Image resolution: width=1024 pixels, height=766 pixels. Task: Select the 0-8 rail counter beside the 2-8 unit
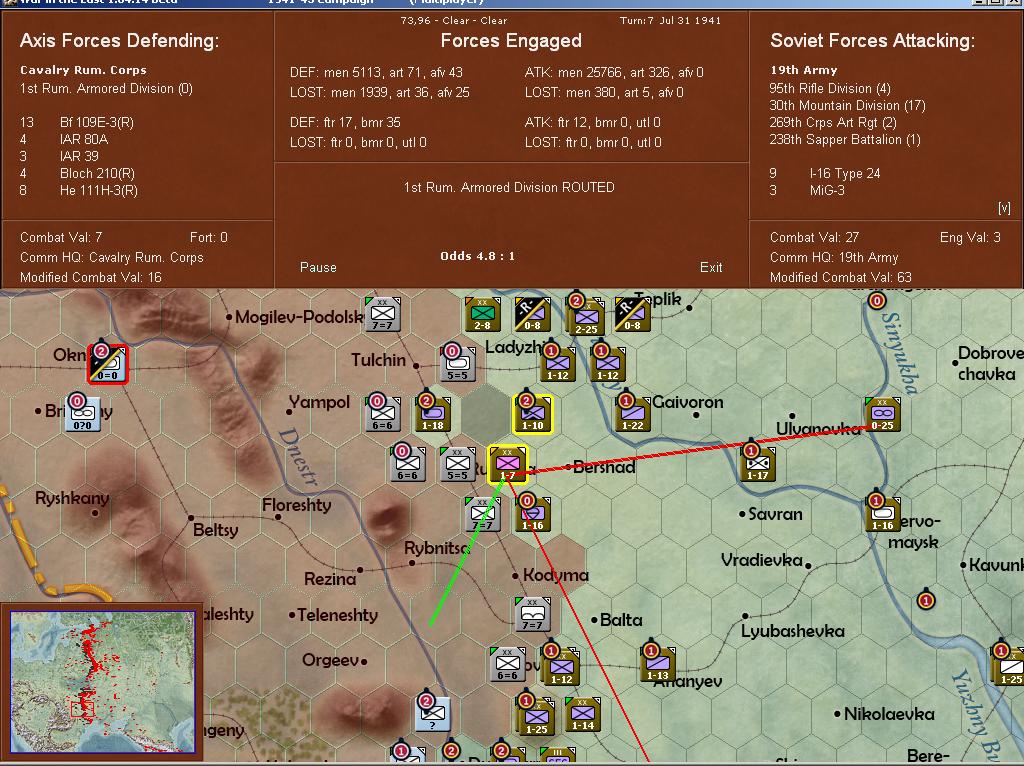[x=532, y=314]
